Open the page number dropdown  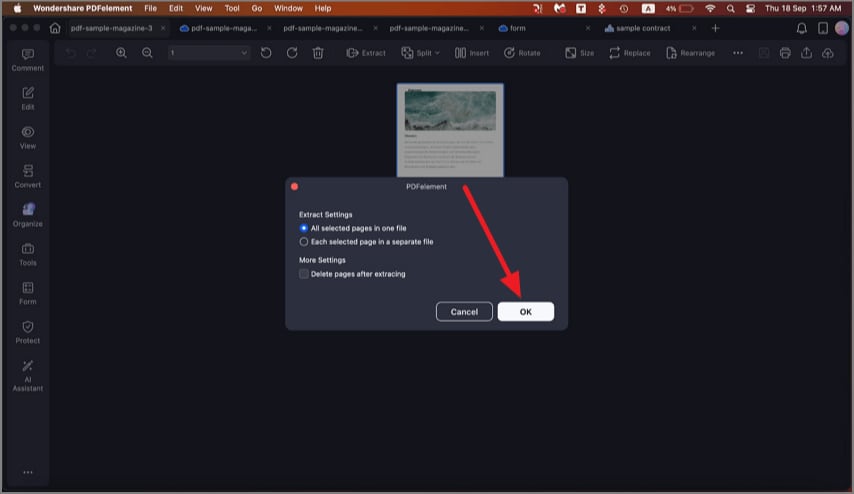tap(209, 53)
